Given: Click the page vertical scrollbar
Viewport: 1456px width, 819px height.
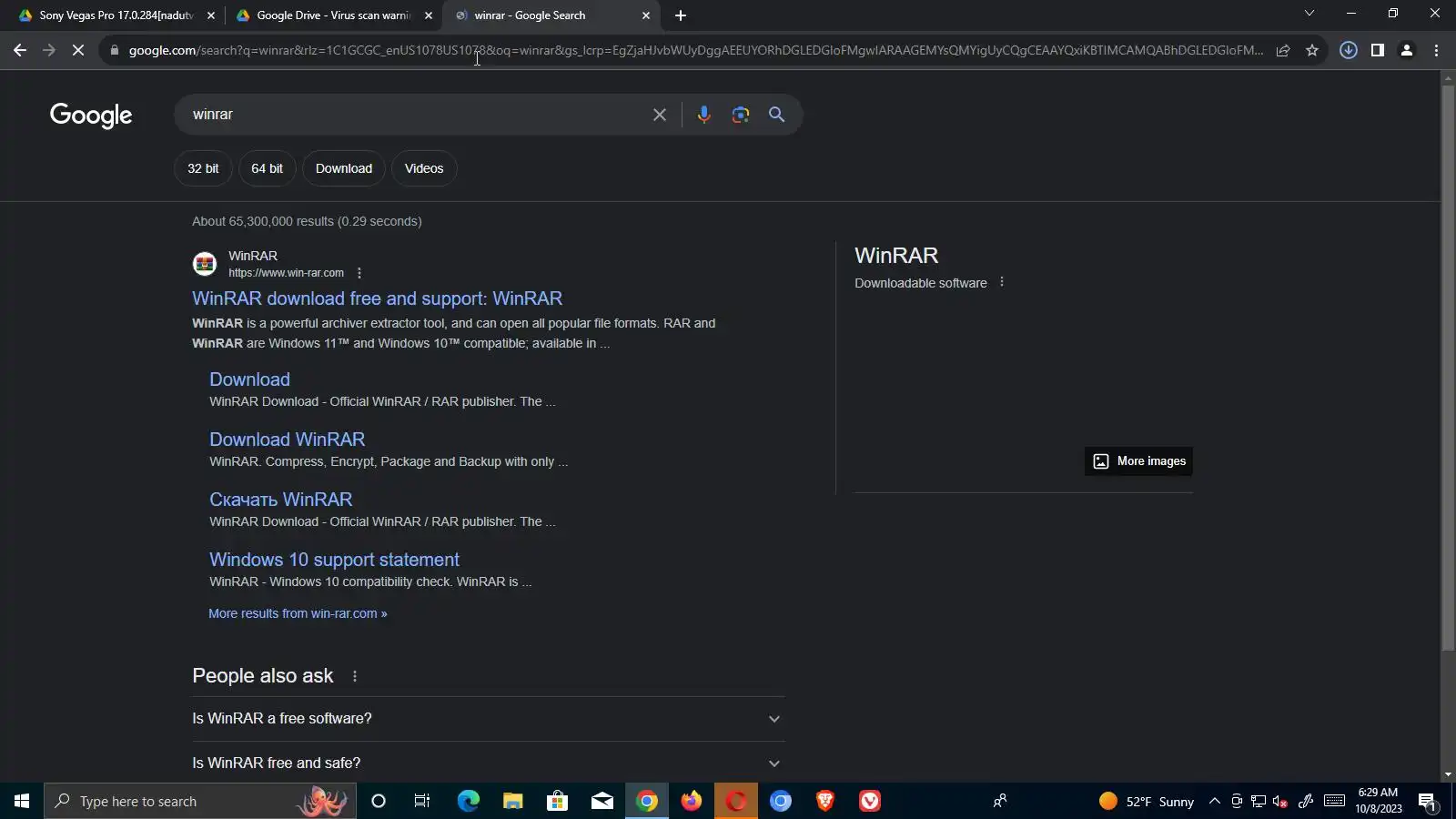Looking at the screenshot, I should [1448, 368].
